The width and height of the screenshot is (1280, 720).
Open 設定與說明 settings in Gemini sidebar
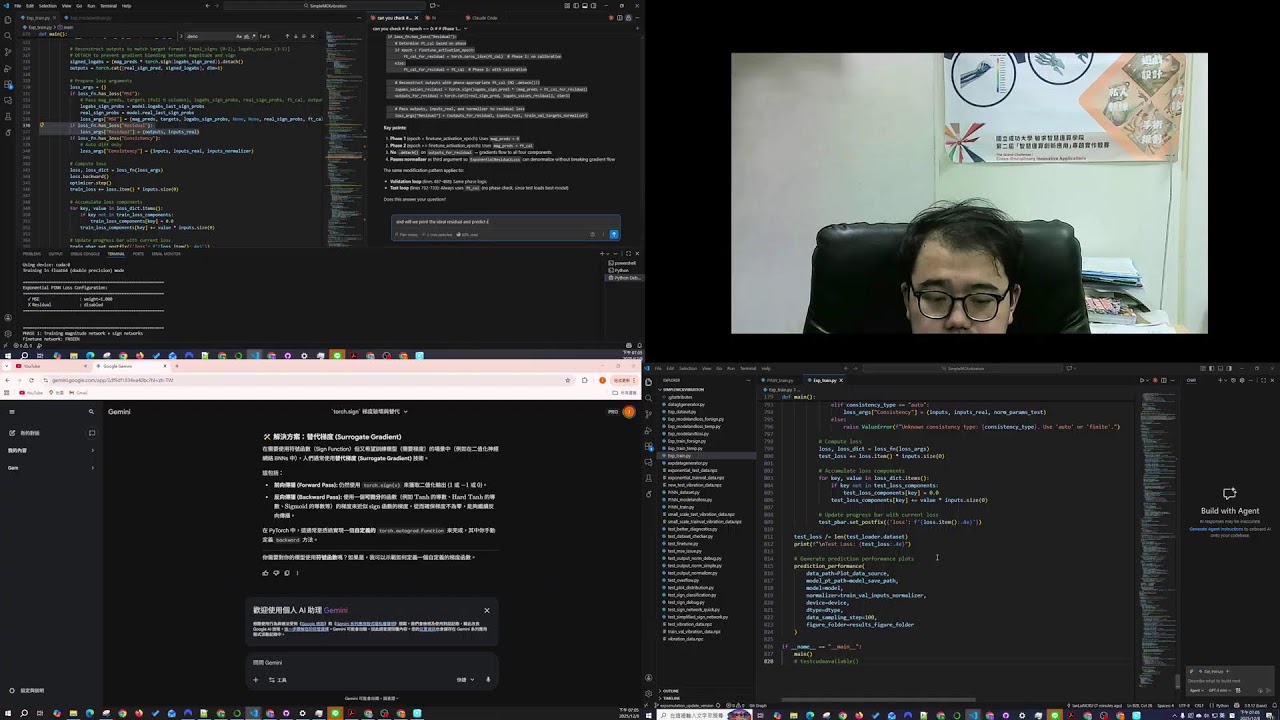[x=28, y=690]
